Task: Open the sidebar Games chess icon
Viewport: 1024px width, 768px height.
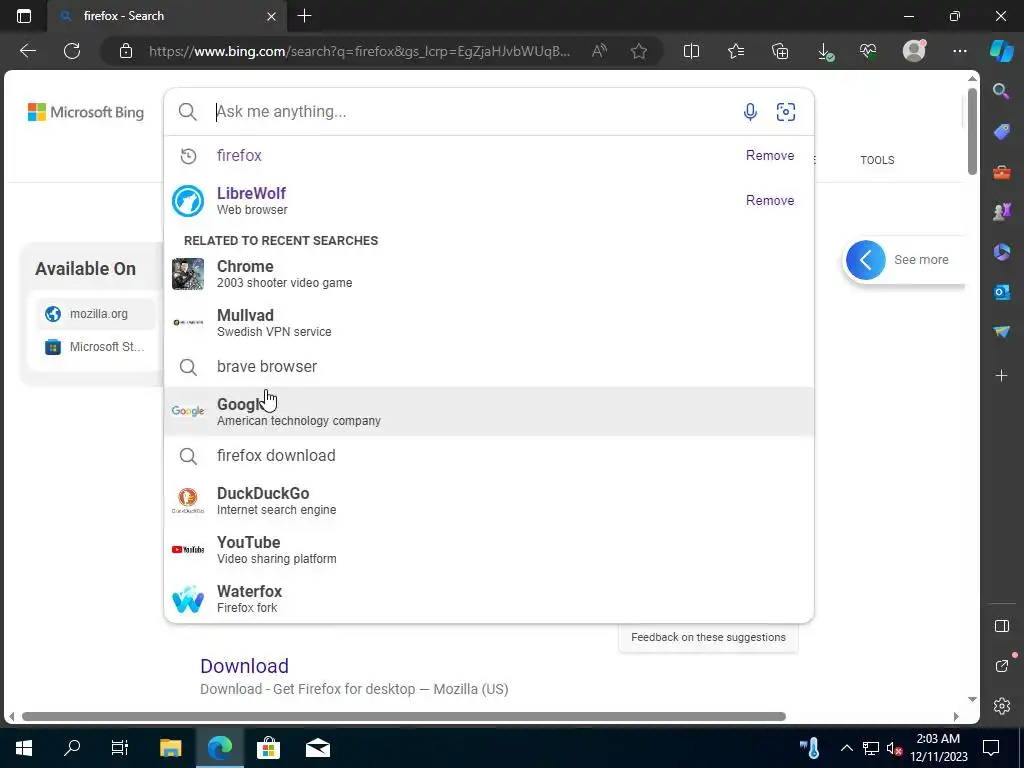Action: [x=1001, y=212]
